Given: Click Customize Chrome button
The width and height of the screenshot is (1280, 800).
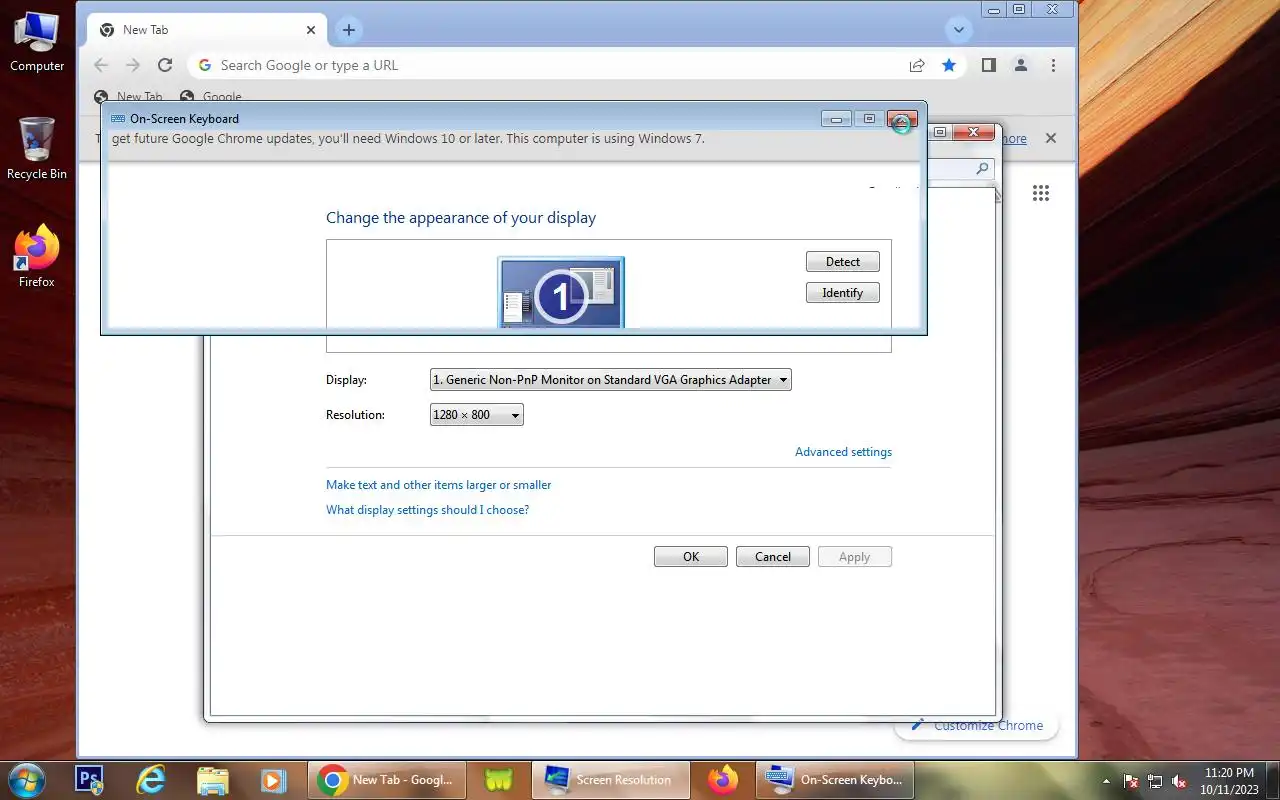Looking at the screenshot, I should coord(976,726).
